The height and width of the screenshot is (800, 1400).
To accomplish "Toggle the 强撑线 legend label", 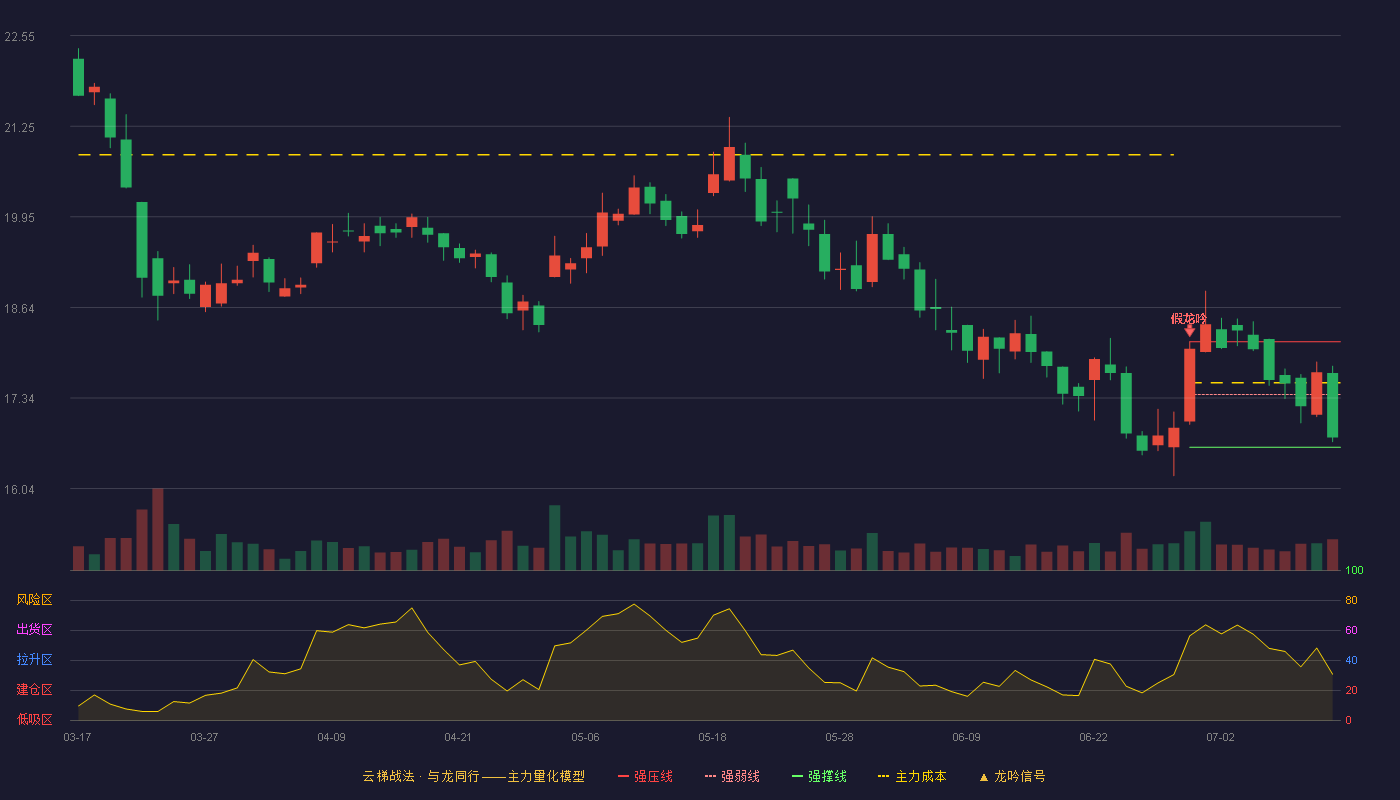I will point(827,776).
